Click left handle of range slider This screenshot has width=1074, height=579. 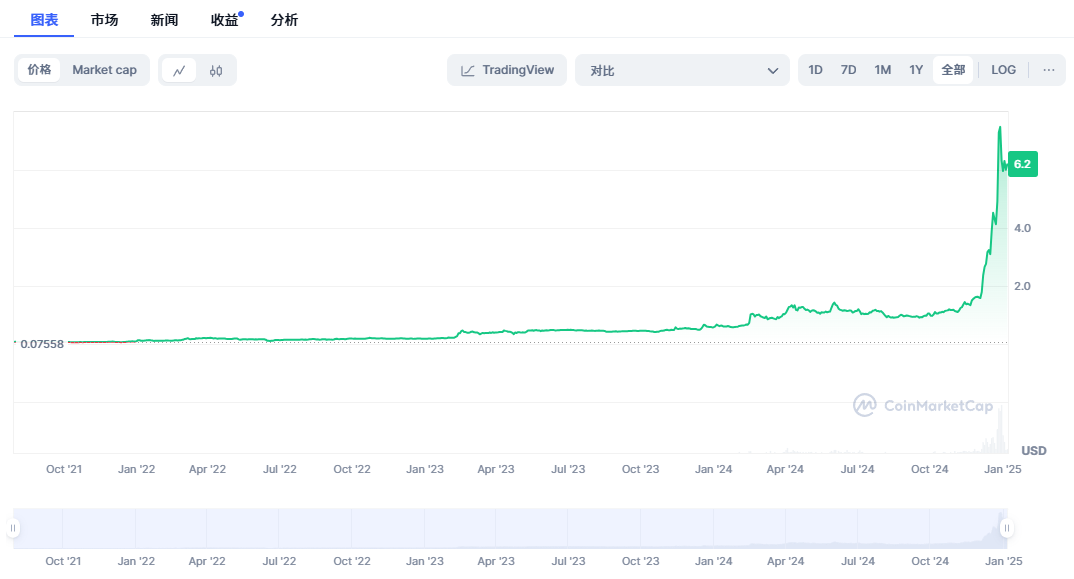tap(14, 528)
